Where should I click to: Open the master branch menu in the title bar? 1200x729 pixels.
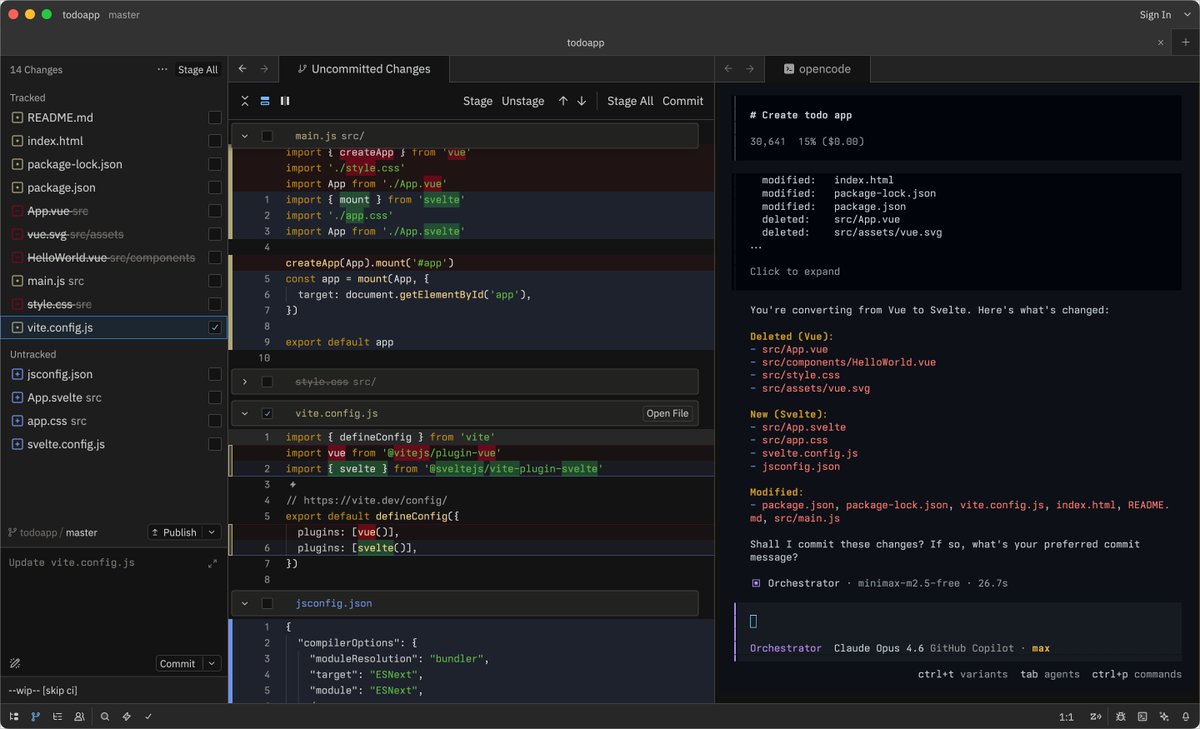123,15
